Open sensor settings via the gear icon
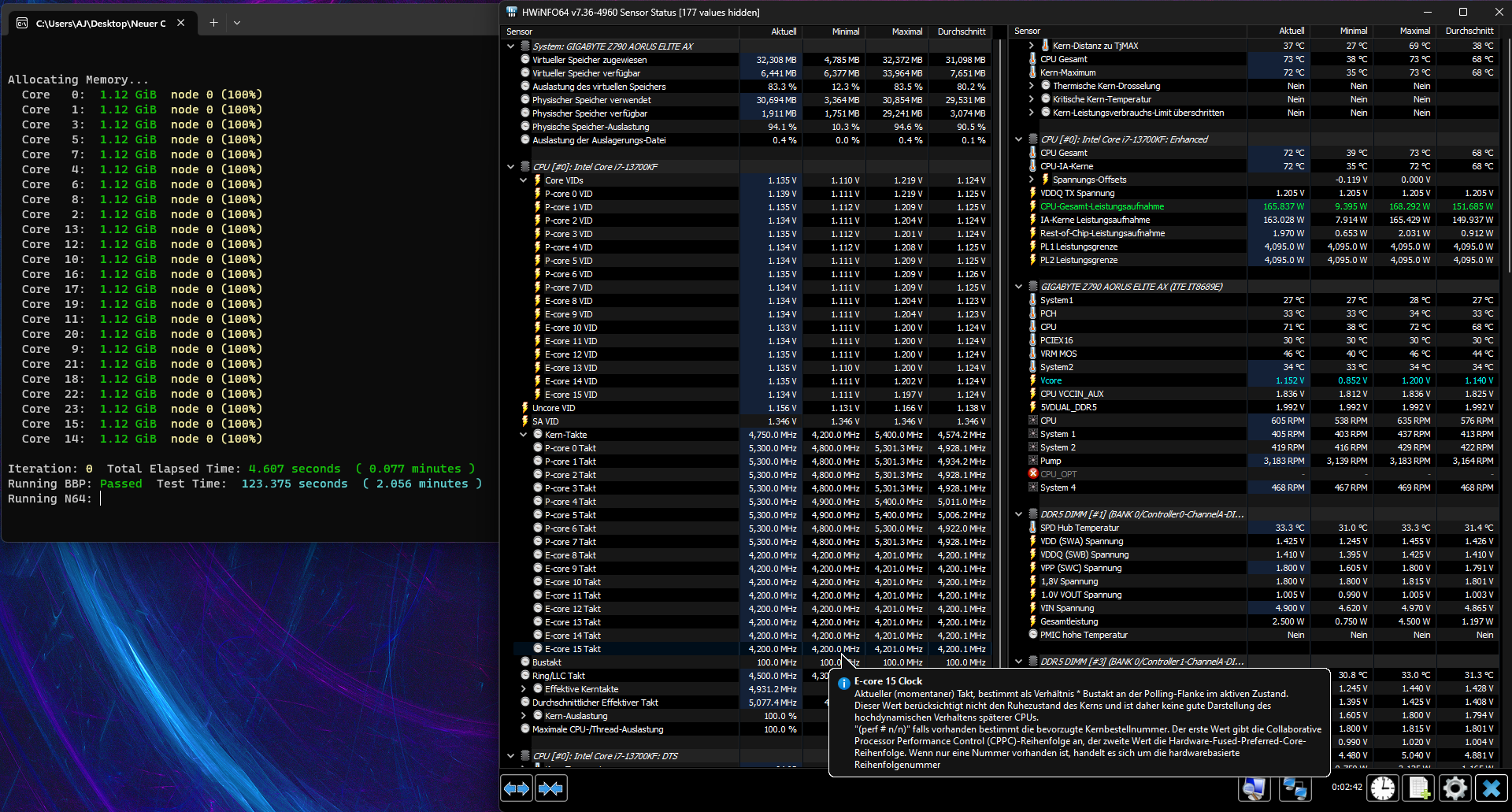Image resolution: width=1512 pixels, height=812 pixels. coord(1455,788)
